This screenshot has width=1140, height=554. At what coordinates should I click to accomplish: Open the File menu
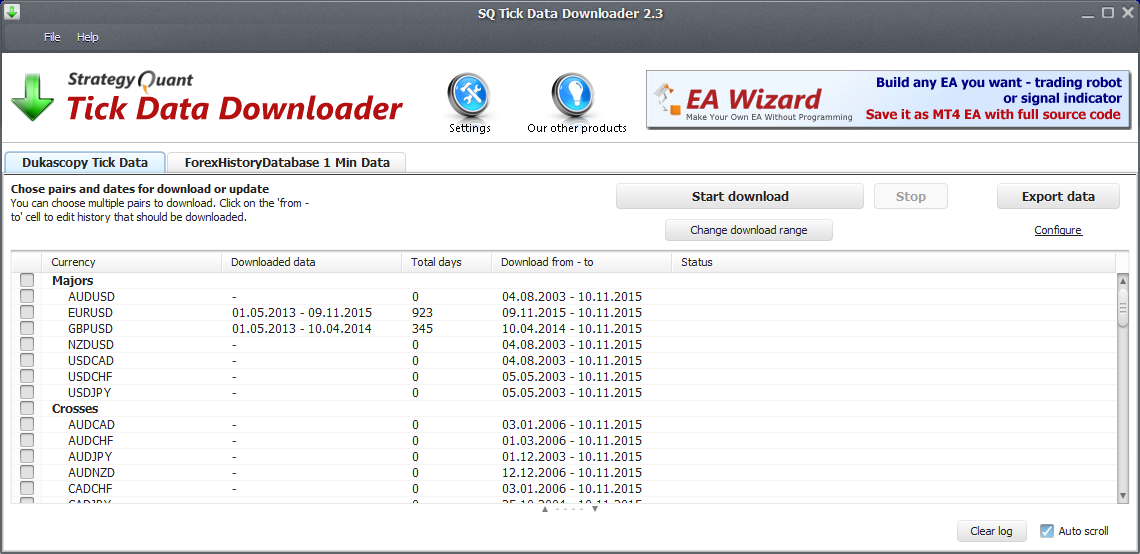52,37
